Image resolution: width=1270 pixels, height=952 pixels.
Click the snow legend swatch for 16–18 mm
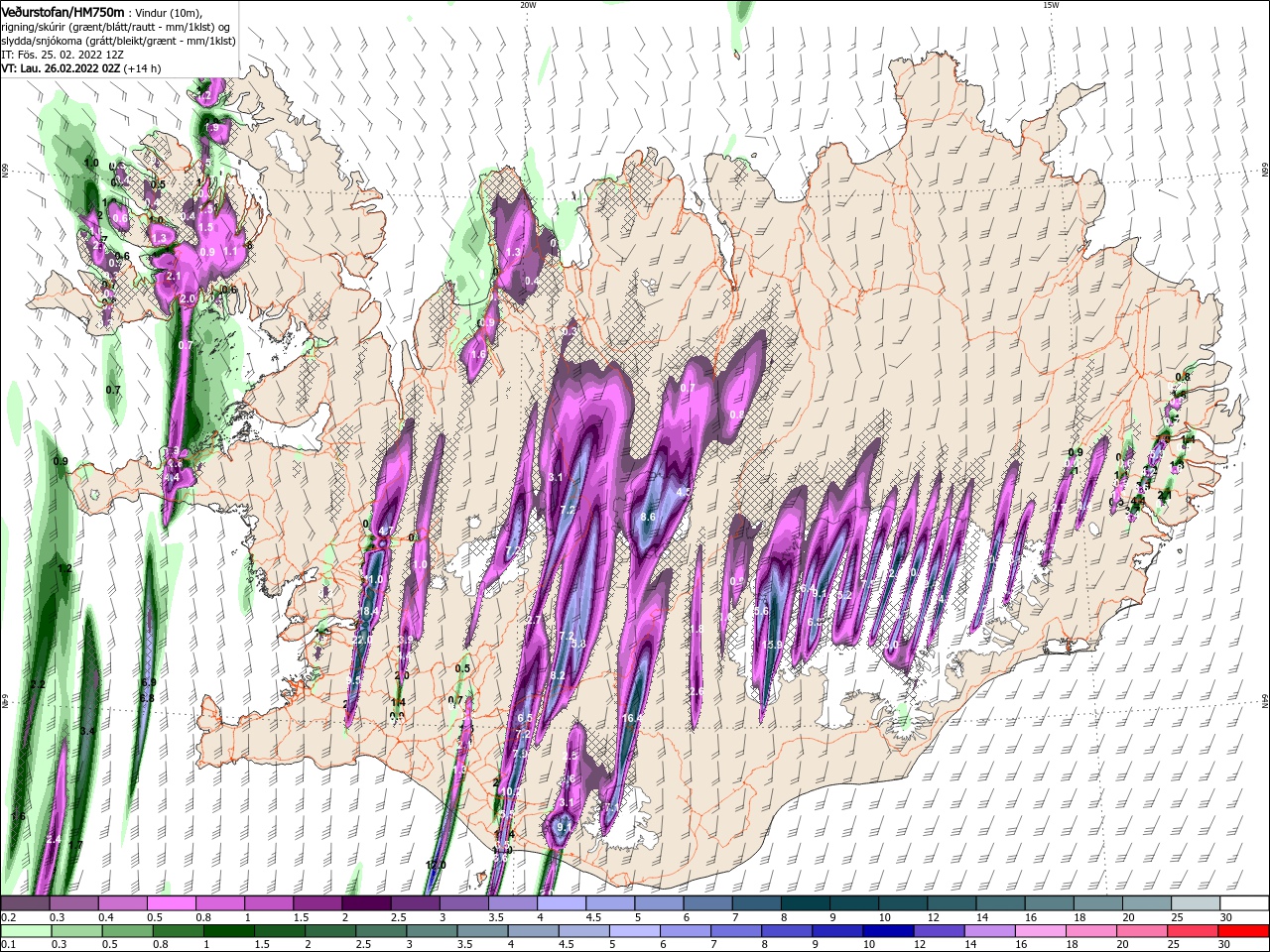point(1050,902)
